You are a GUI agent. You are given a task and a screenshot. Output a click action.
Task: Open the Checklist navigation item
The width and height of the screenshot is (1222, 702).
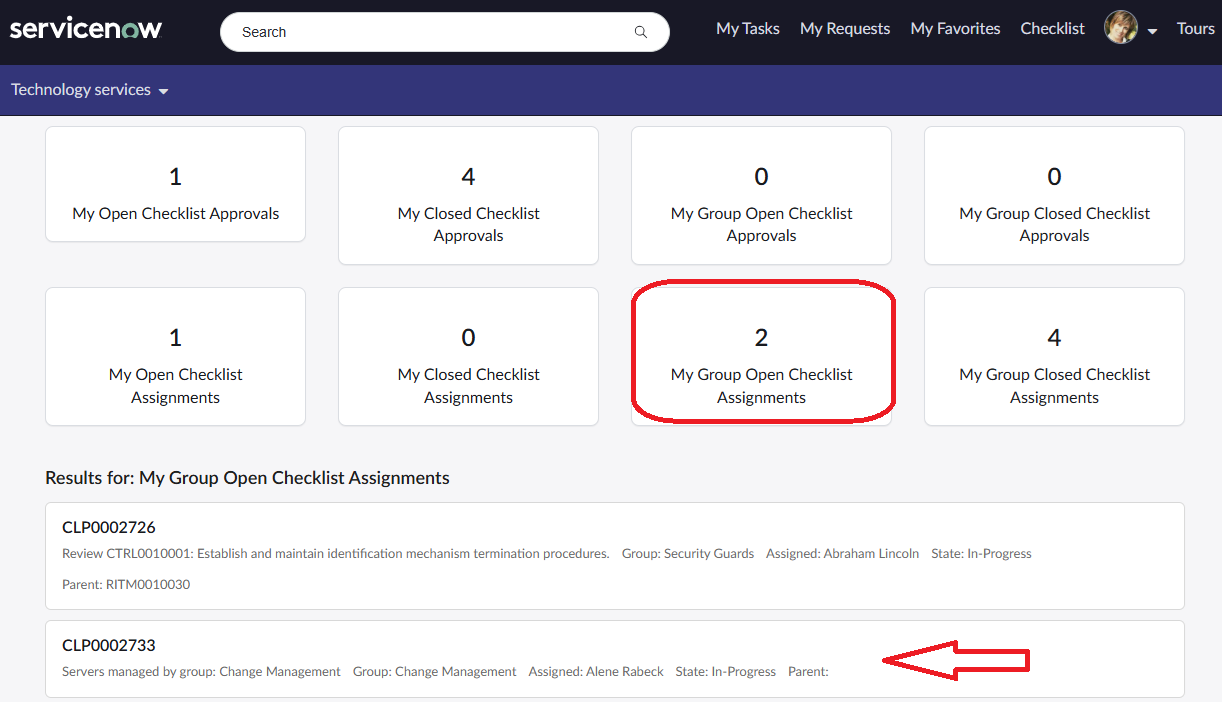tap(1052, 28)
